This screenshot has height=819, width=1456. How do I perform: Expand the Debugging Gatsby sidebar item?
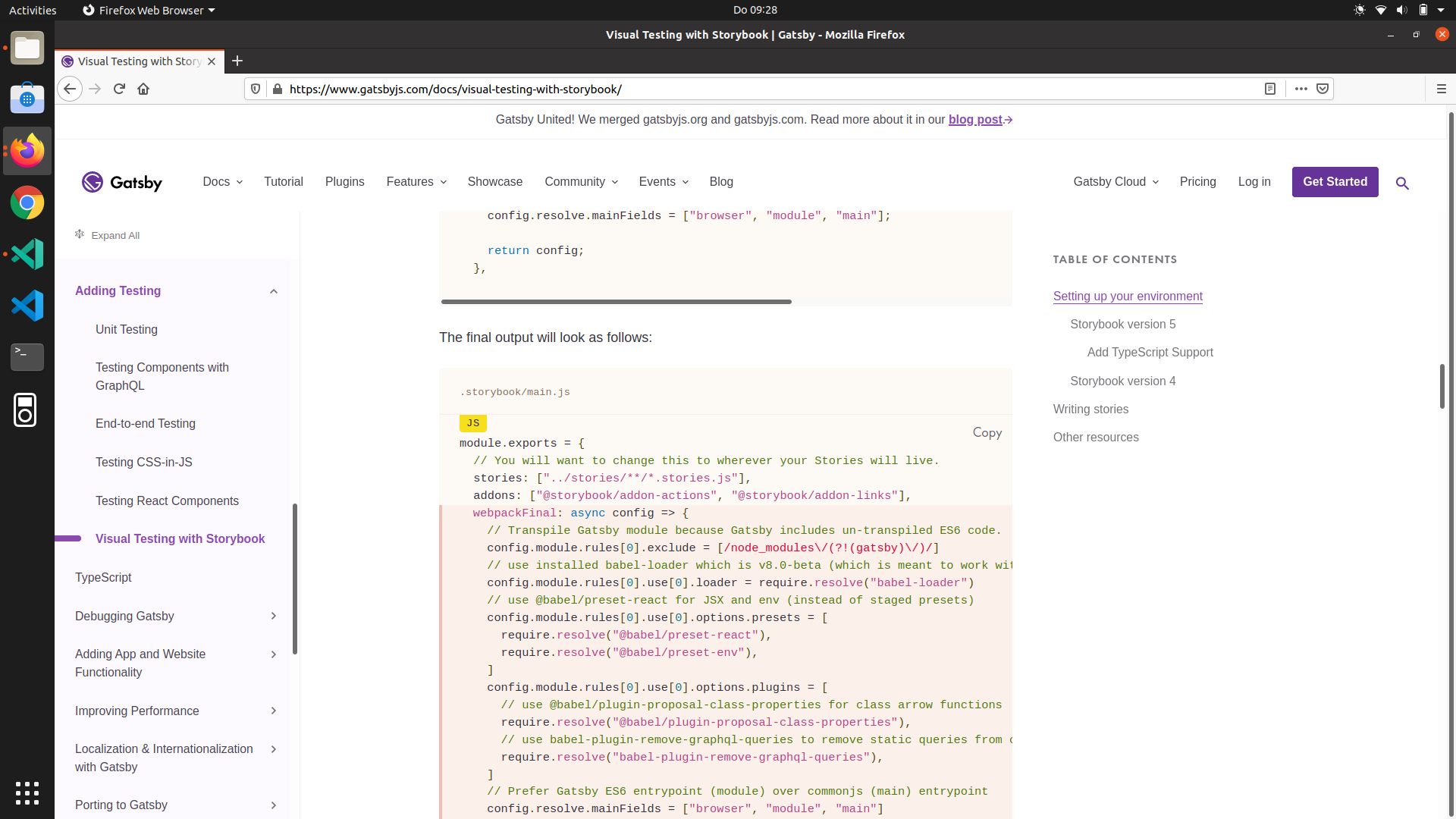tap(273, 616)
